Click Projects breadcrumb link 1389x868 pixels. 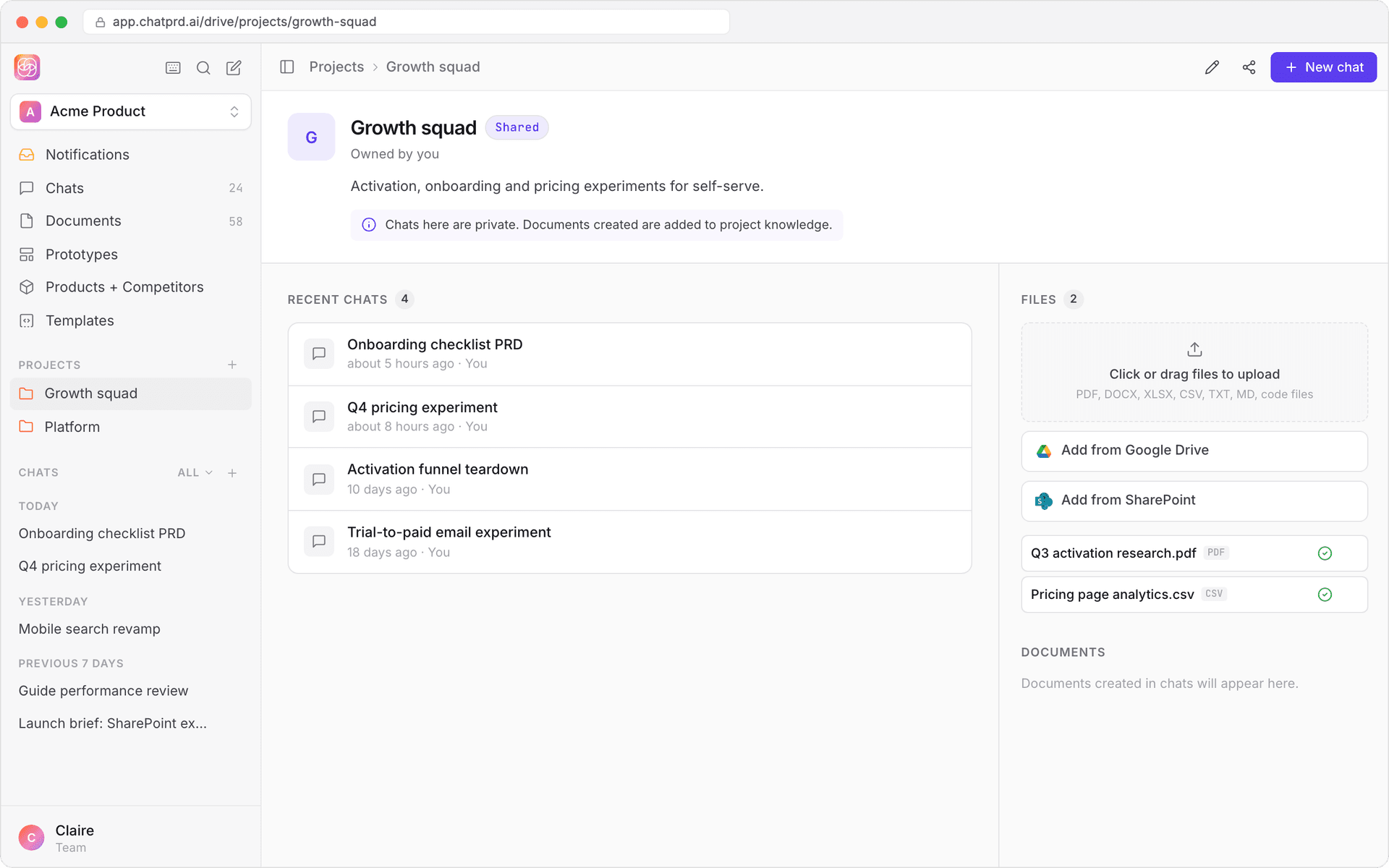[x=336, y=67]
